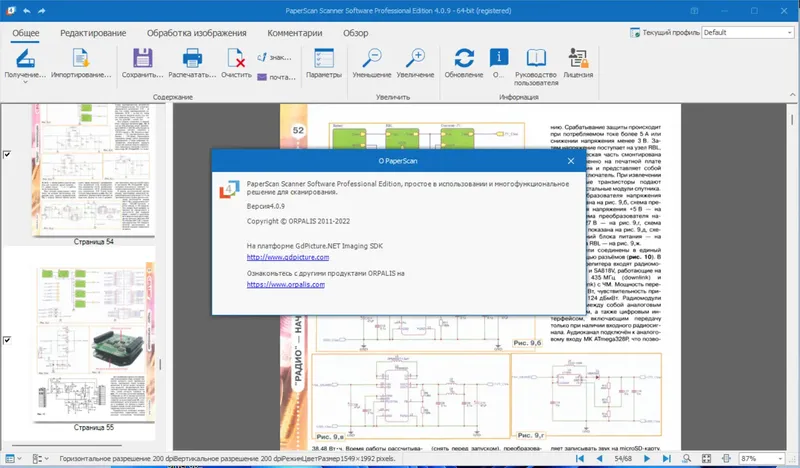Go to the previous page arrow

click(x=599, y=458)
